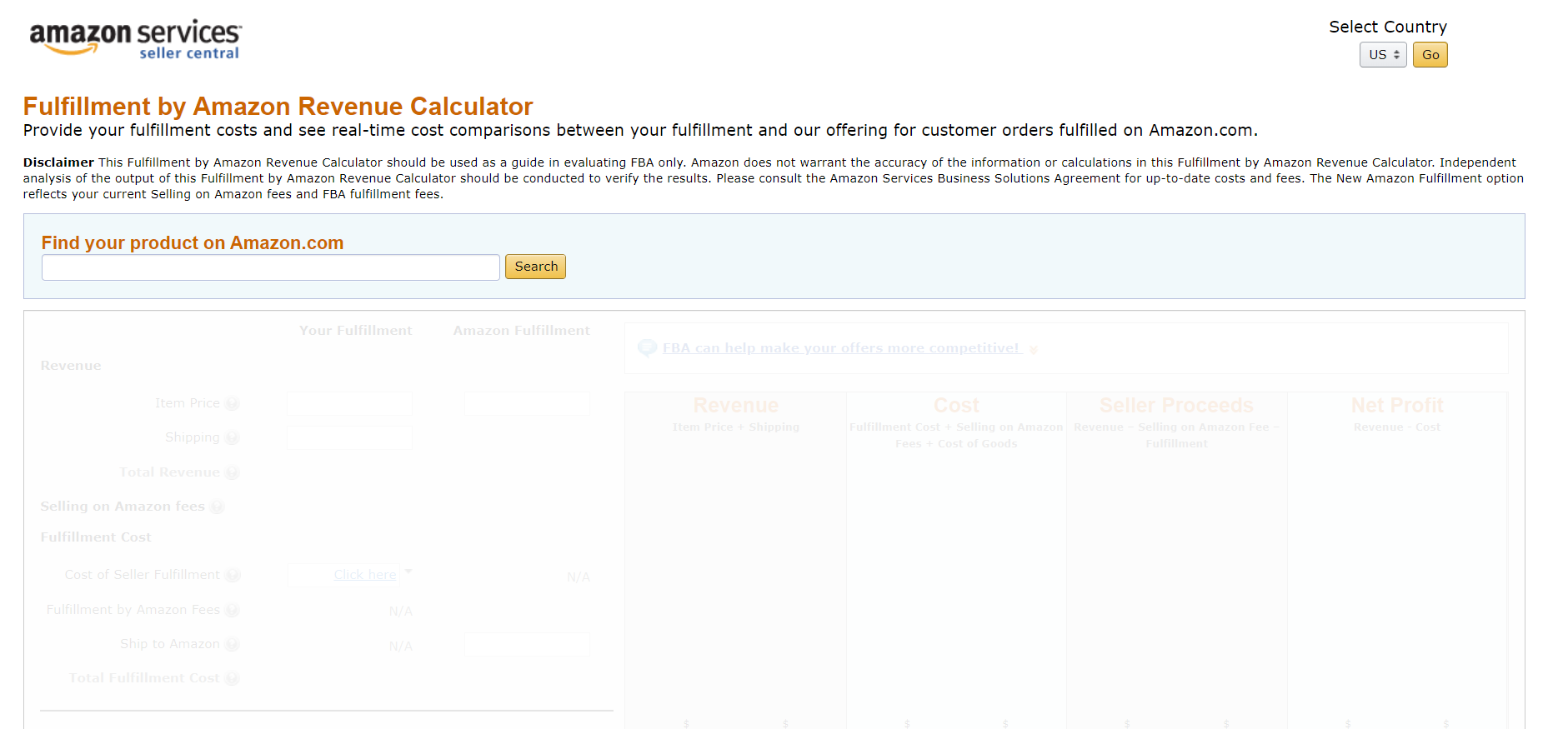This screenshot has width=1568, height=729.
Task: Click the 'Your Fulfillment' column header
Action: [x=356, y=331]
